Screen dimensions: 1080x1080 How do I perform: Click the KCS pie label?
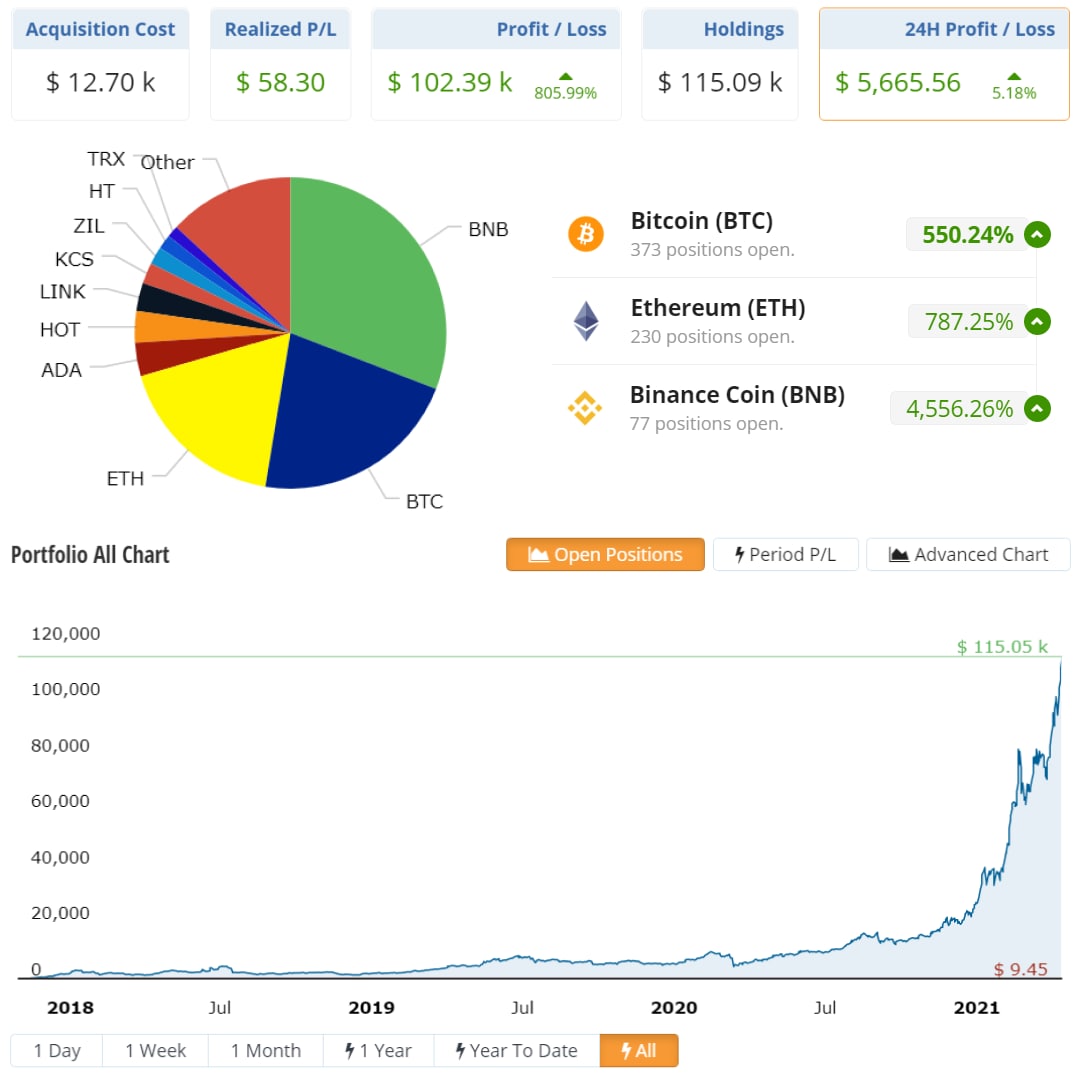tap(74, 260)
